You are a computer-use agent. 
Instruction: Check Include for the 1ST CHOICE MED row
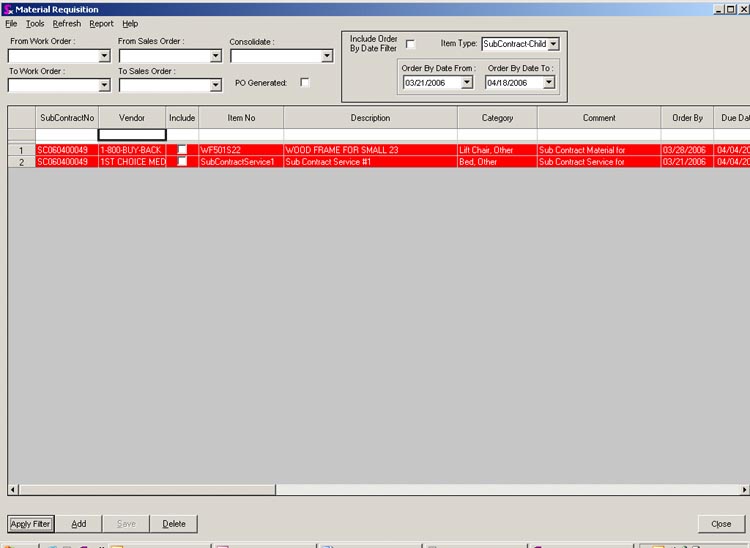(x=182, y=161)
